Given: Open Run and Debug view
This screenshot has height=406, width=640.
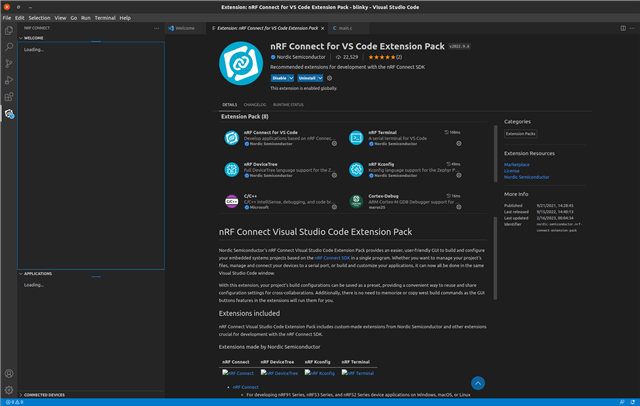Looking at the screenshot, I should point(9,80).
